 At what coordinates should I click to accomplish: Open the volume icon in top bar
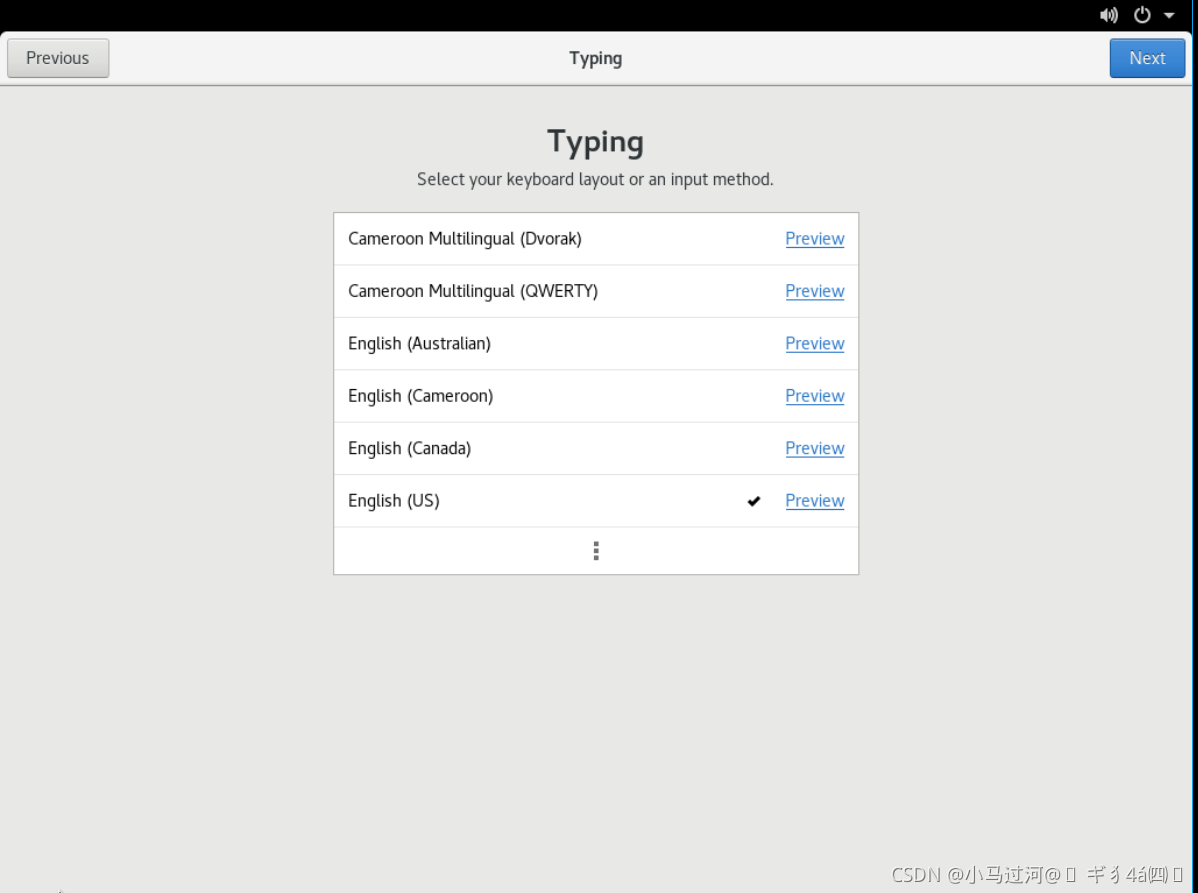click(1109, 15)
